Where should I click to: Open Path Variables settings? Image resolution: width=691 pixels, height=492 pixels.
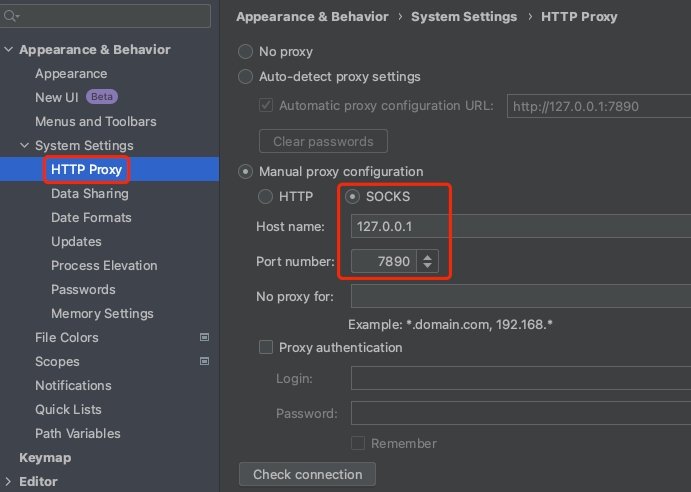[x=78, y=433]
